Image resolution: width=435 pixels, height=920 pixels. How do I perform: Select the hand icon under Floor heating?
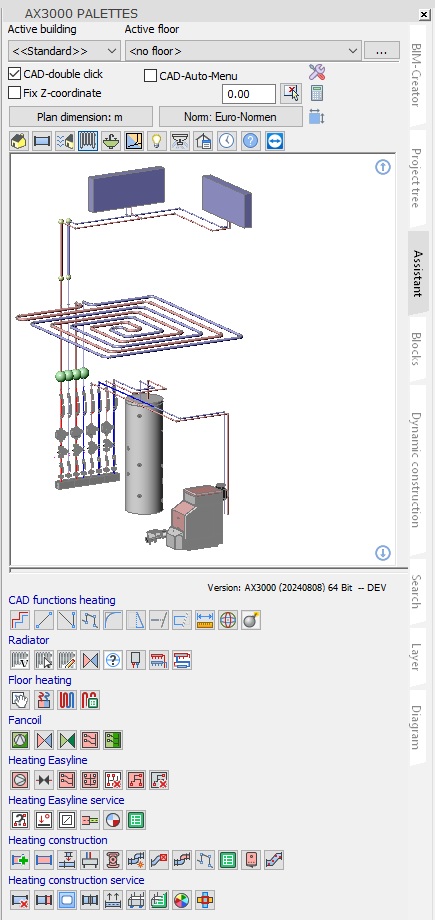pyautogui.click(x=19, y=700)
